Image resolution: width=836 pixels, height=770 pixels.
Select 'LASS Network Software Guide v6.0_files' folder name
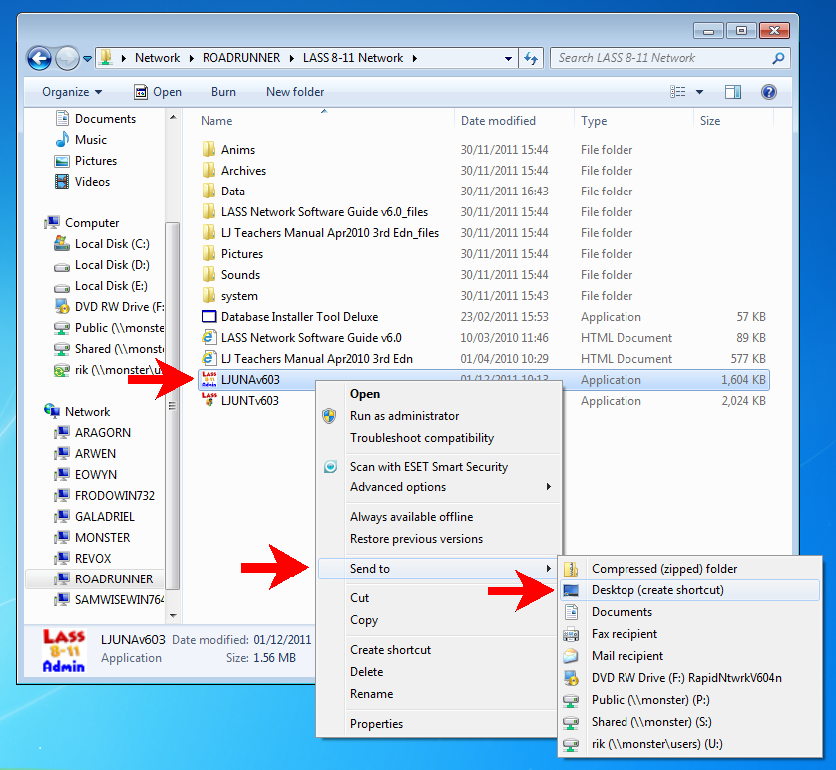click(x=324, y=212)
